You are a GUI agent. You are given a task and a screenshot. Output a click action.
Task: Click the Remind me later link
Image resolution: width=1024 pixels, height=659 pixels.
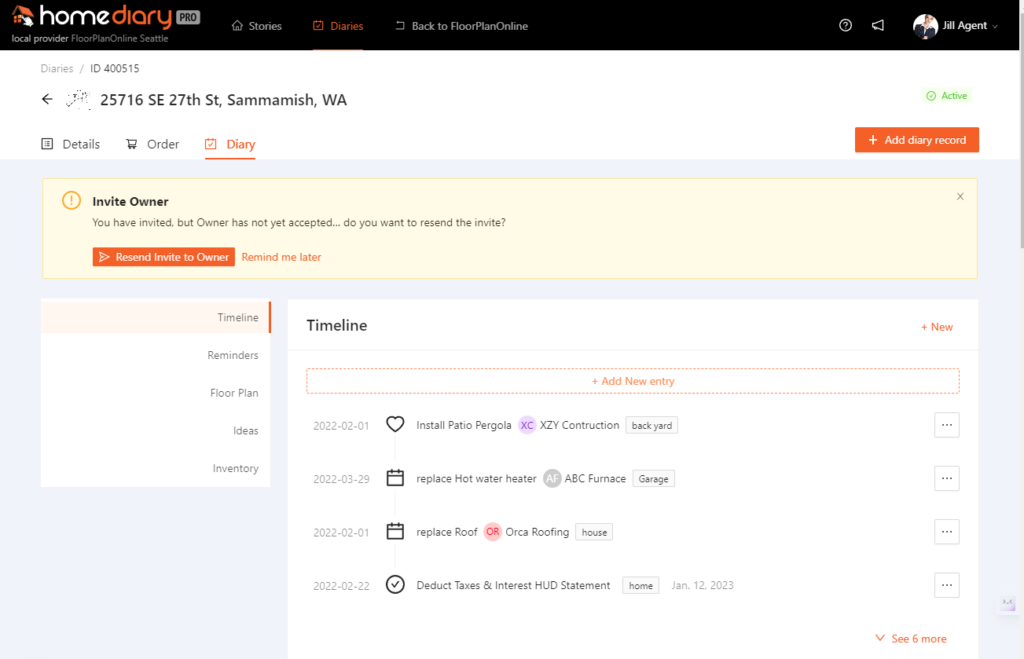[x=281, y=257]
